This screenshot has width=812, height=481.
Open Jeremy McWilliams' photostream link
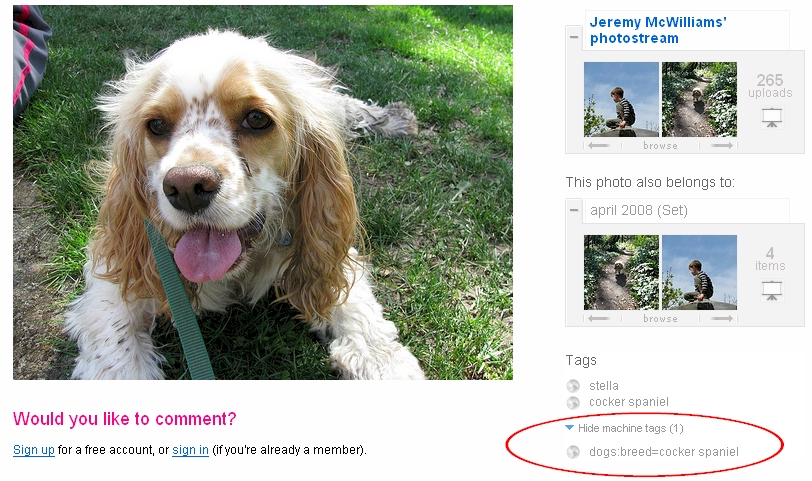[658, 30]
